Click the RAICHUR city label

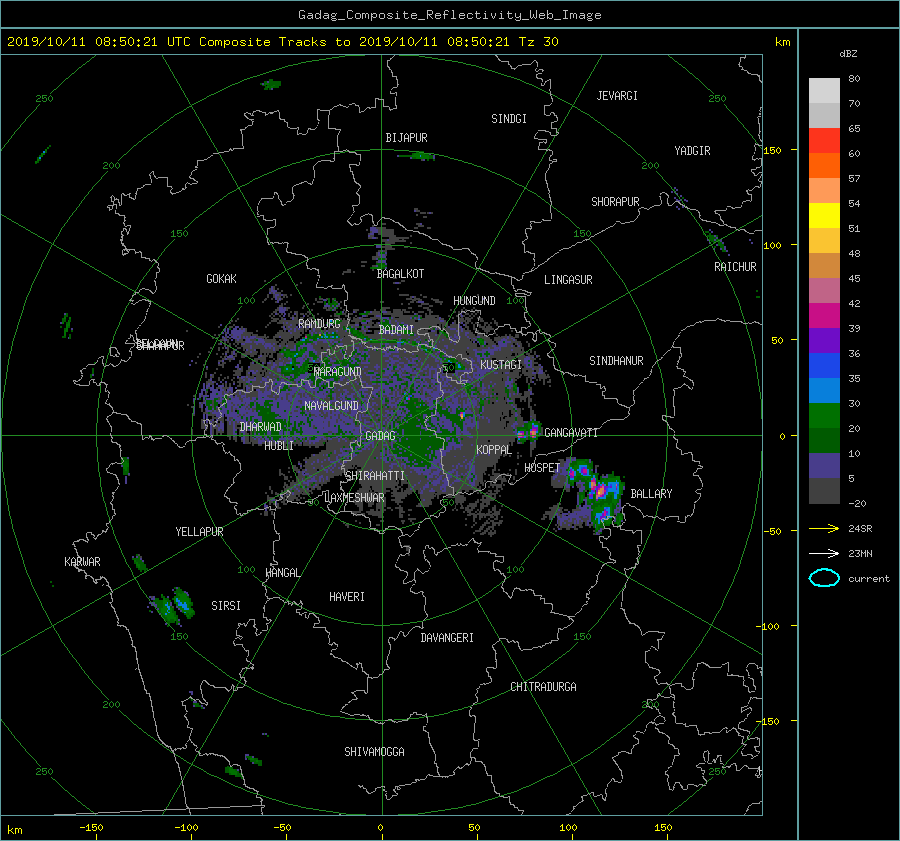(735, 266)
